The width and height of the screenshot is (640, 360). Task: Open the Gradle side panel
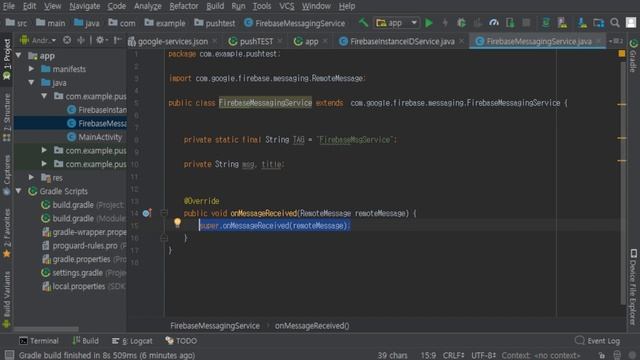click(x=633, y=56)
